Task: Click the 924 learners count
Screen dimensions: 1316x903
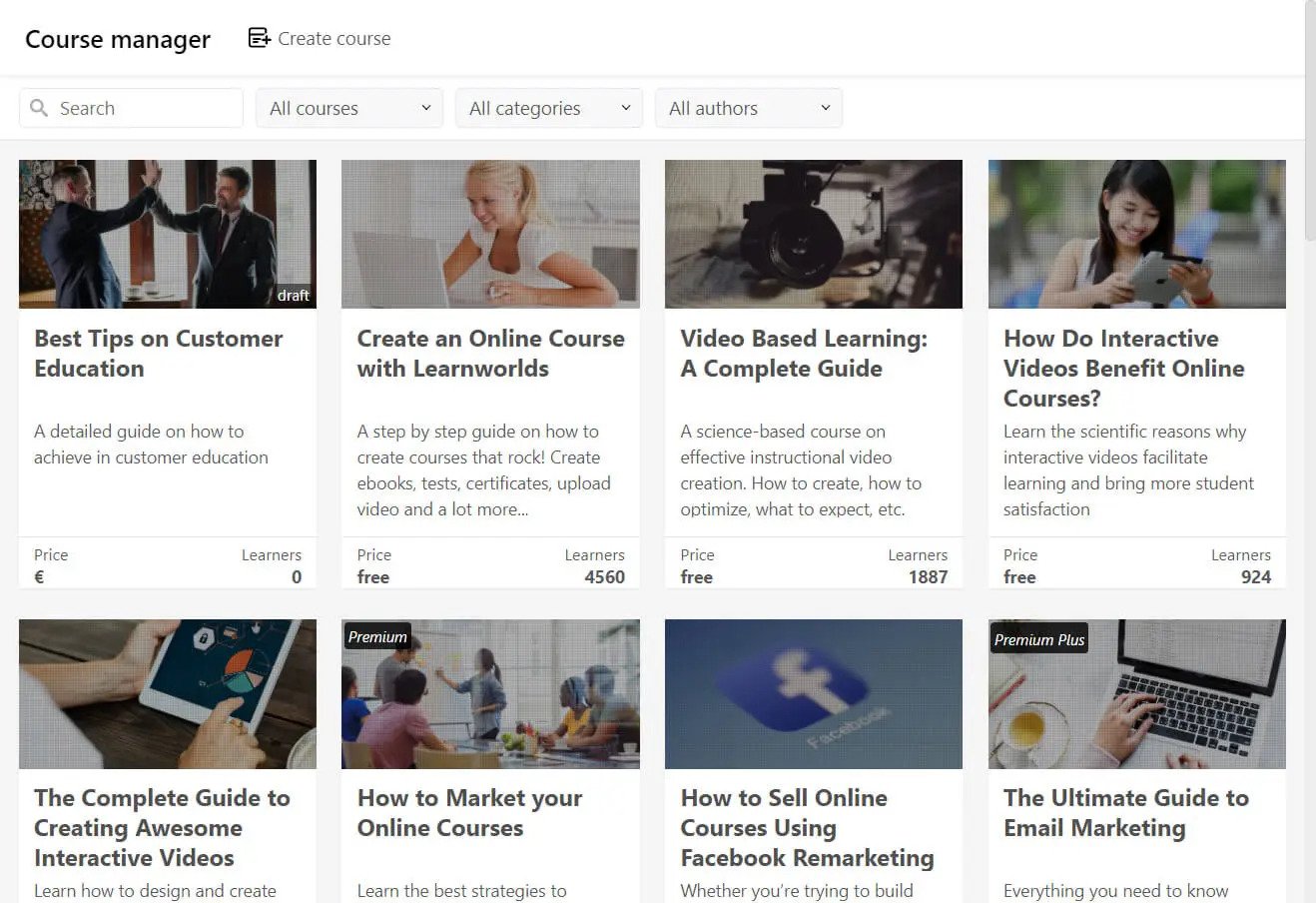Action: (x=1255, y=576)
